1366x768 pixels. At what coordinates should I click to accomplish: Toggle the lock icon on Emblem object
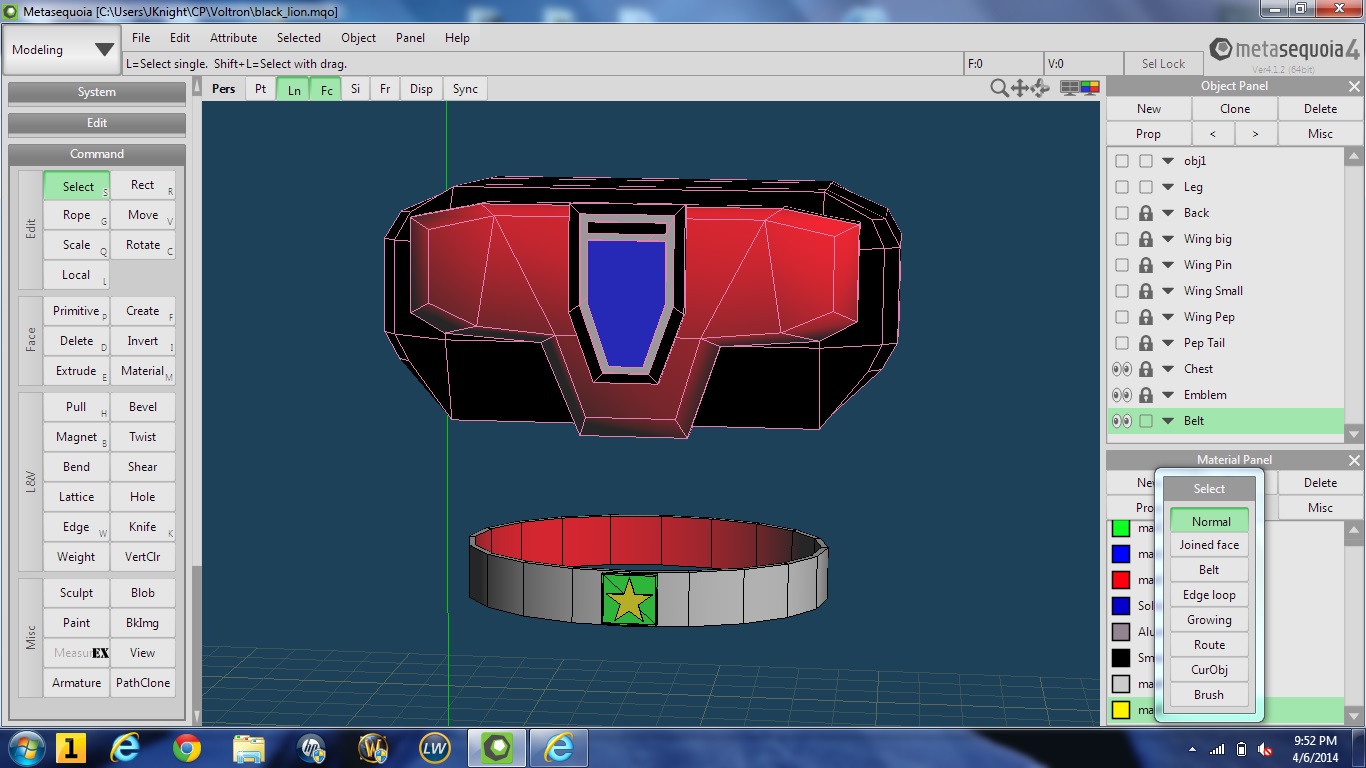(x=1146, y=395)
